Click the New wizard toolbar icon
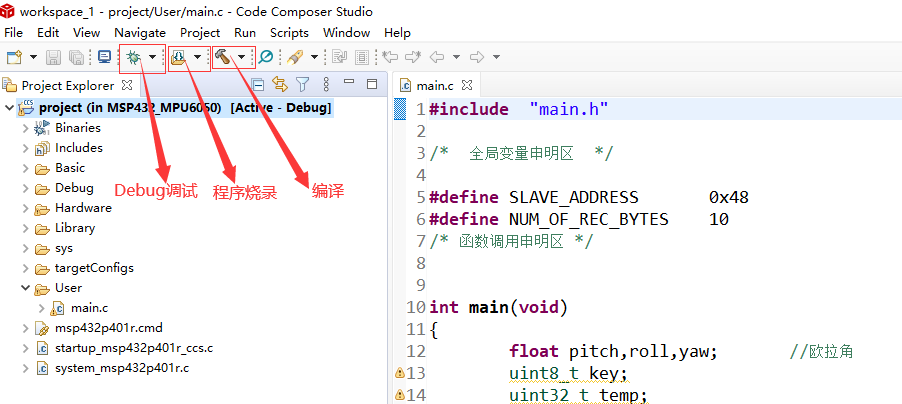Screen dimensions: 902x404 click(x=14, y=57)
